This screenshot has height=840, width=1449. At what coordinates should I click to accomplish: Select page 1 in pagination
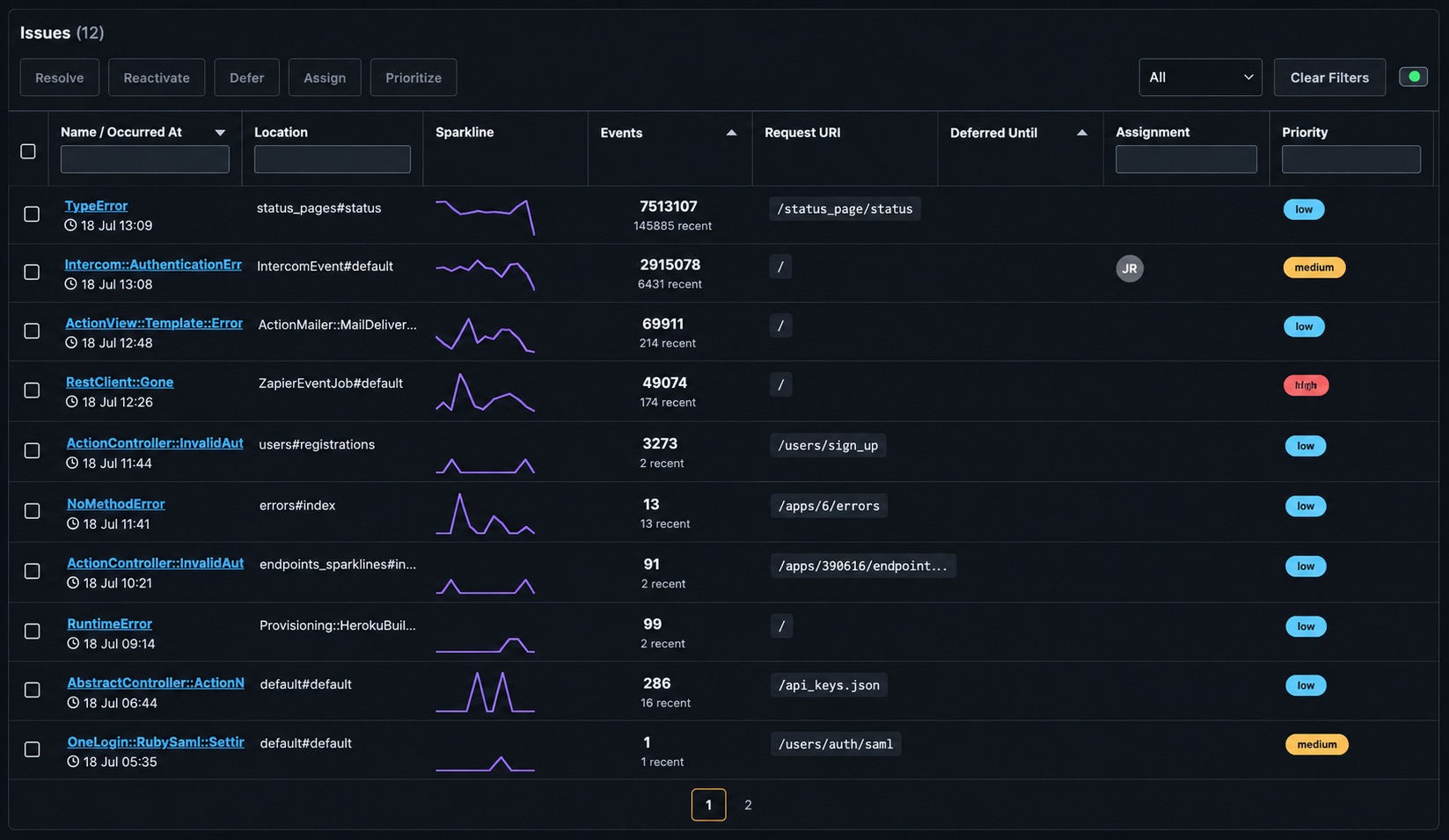coord(708,805)
